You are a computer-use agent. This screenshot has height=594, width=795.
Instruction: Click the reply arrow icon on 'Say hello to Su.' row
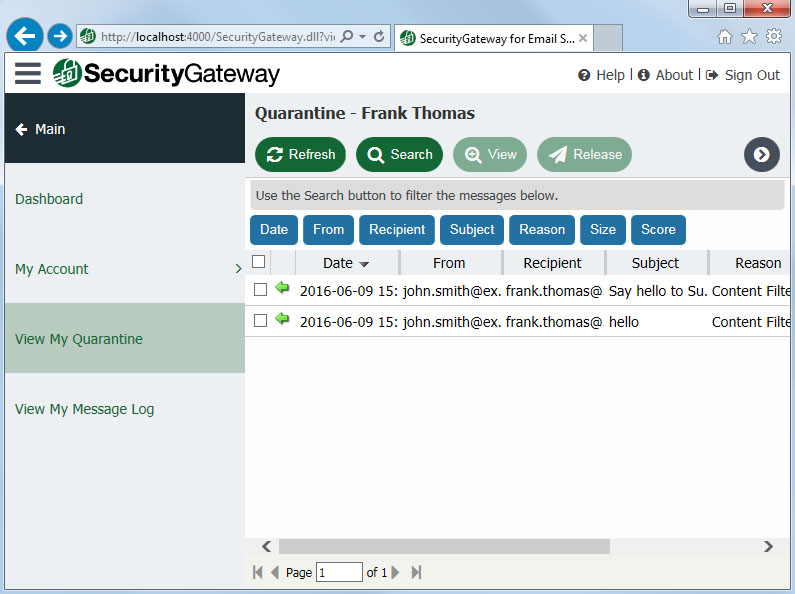click(282, 288)
